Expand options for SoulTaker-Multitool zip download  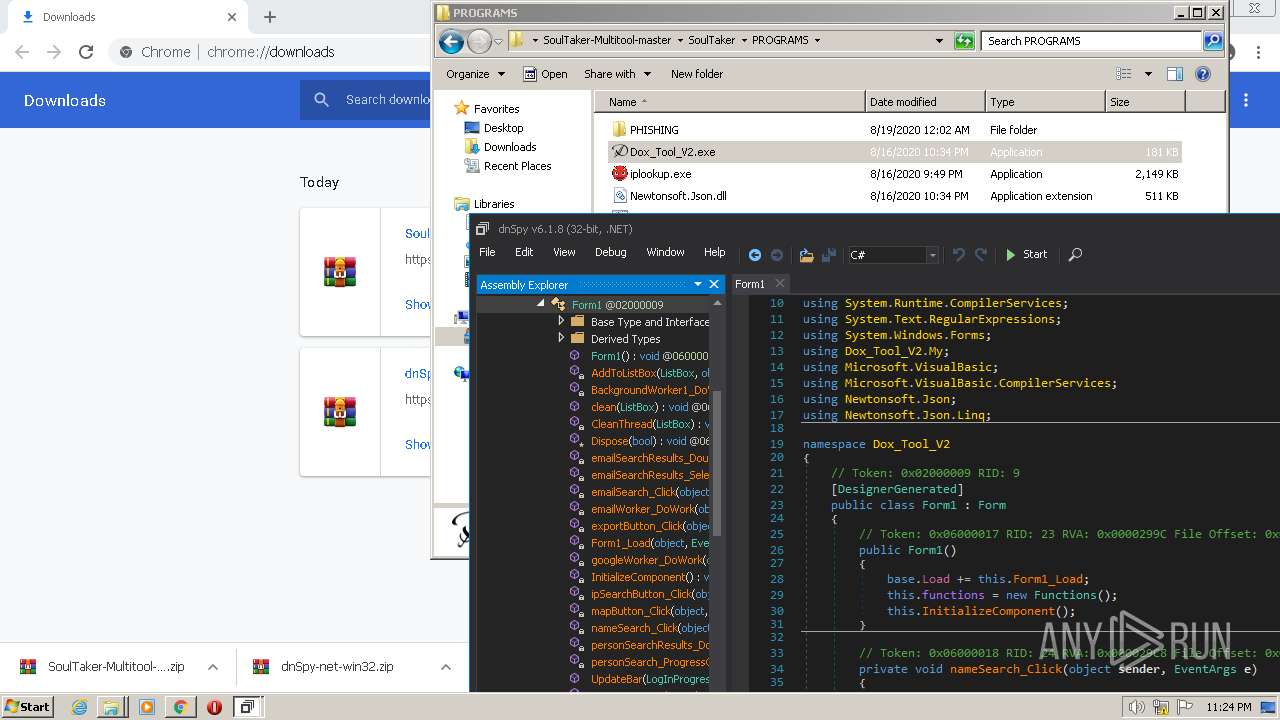tap(213, 667)
